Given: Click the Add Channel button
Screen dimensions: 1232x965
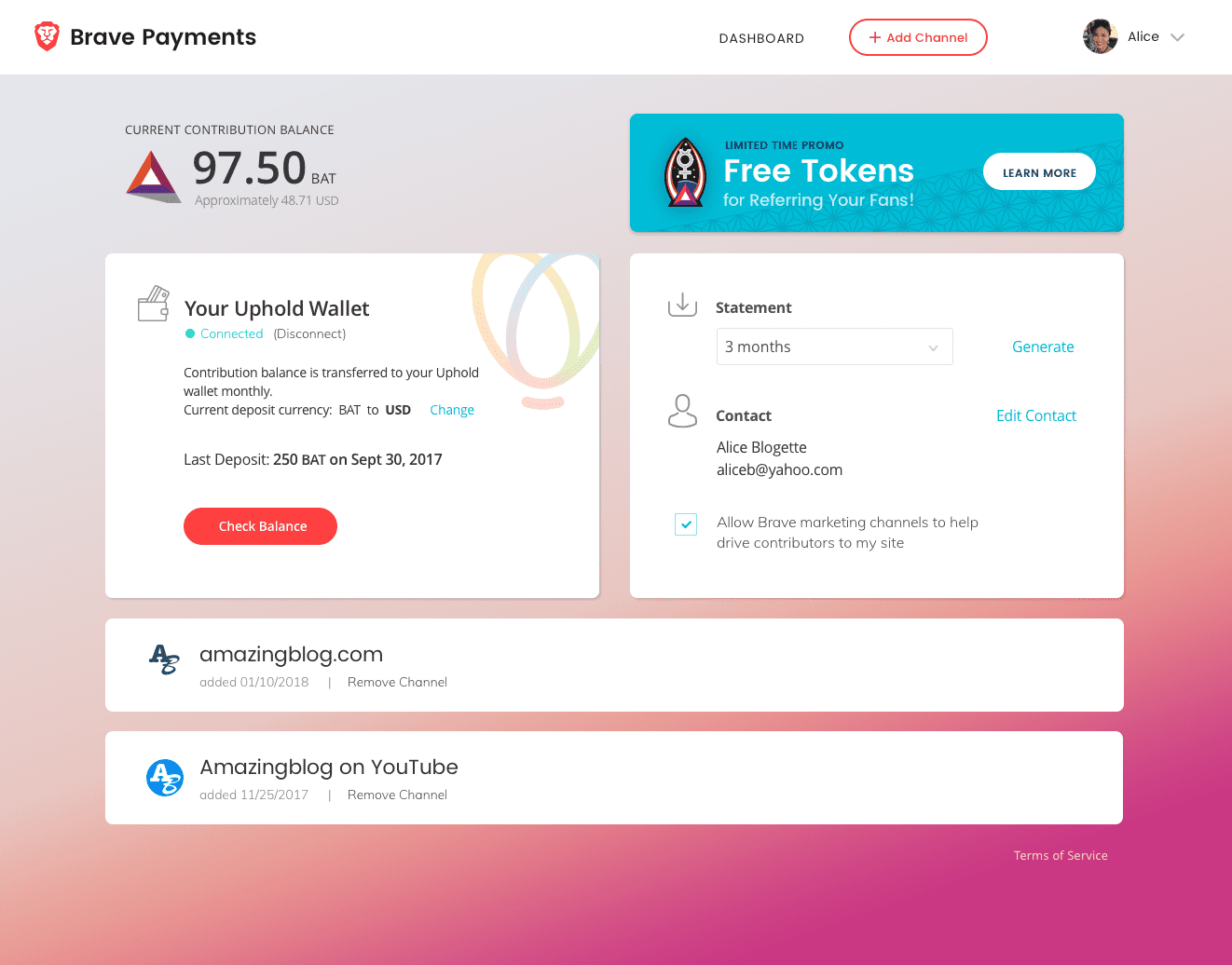Looking at the screenshot, I should (918, 37).
